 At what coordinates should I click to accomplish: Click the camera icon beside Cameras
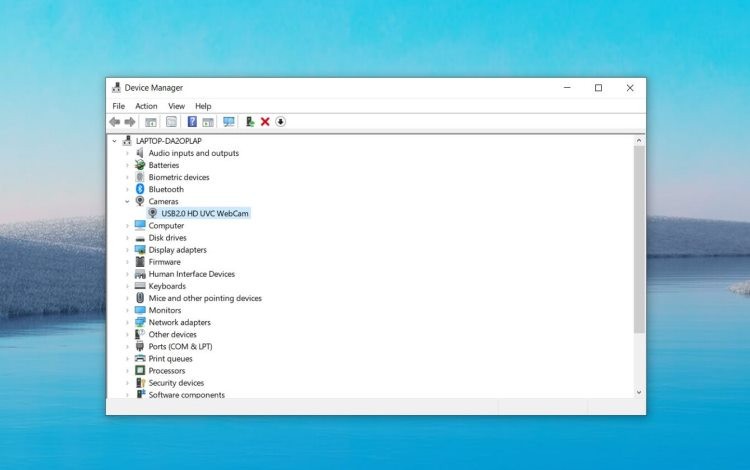(x=140, y=201)
